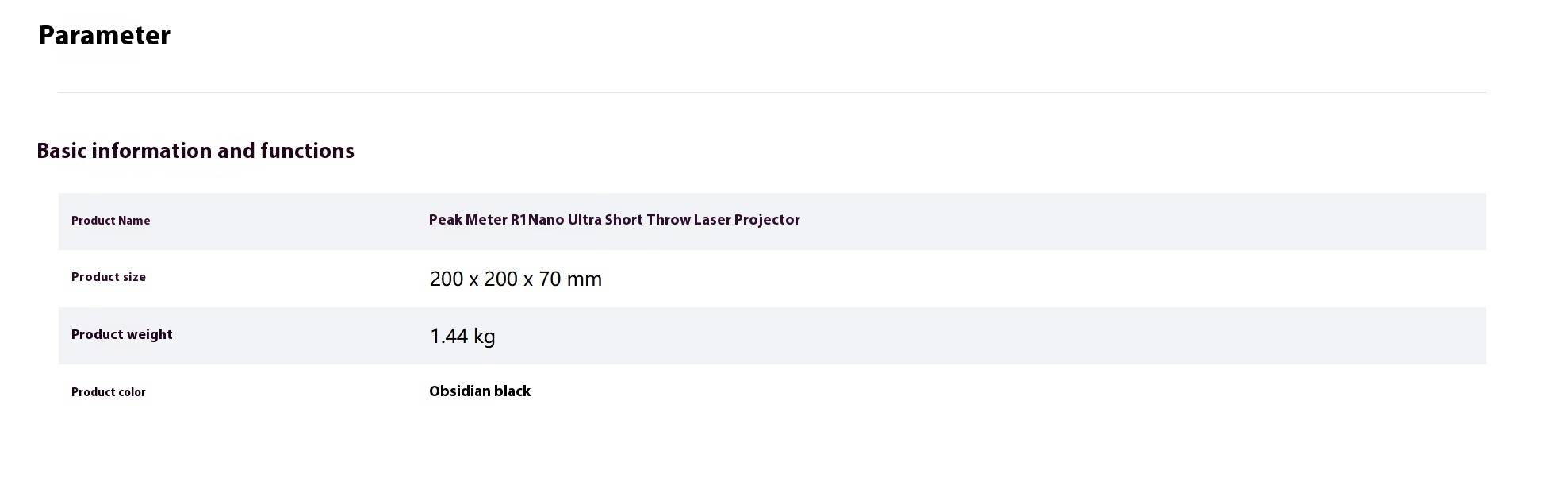Click the "Basic information and functions" heading

point(195,151)
